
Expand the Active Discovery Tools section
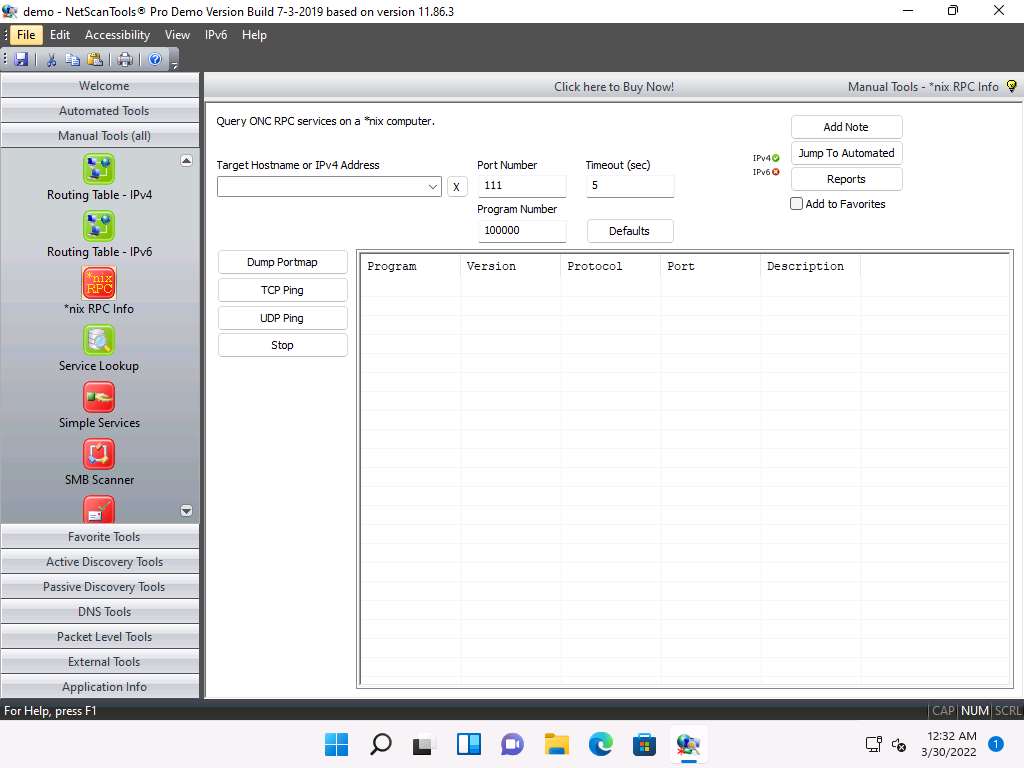(x=104, y=562)
